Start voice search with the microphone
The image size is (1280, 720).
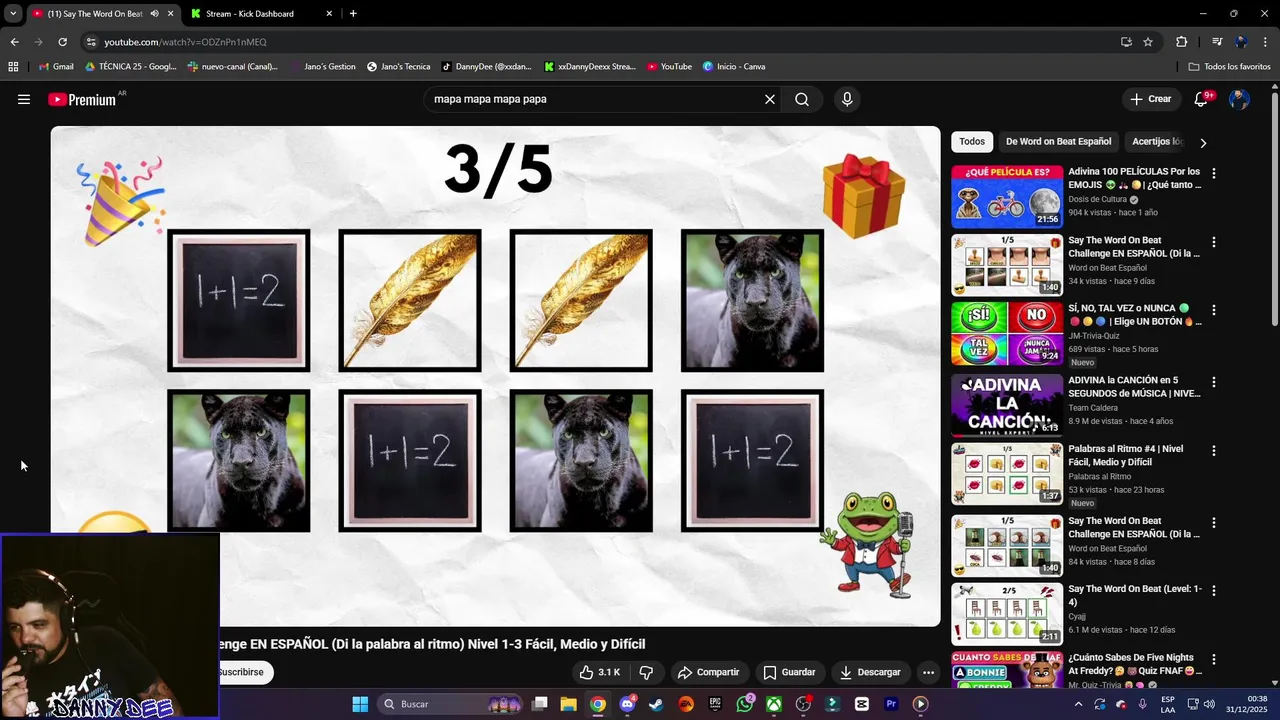click(x=847, y=99)
